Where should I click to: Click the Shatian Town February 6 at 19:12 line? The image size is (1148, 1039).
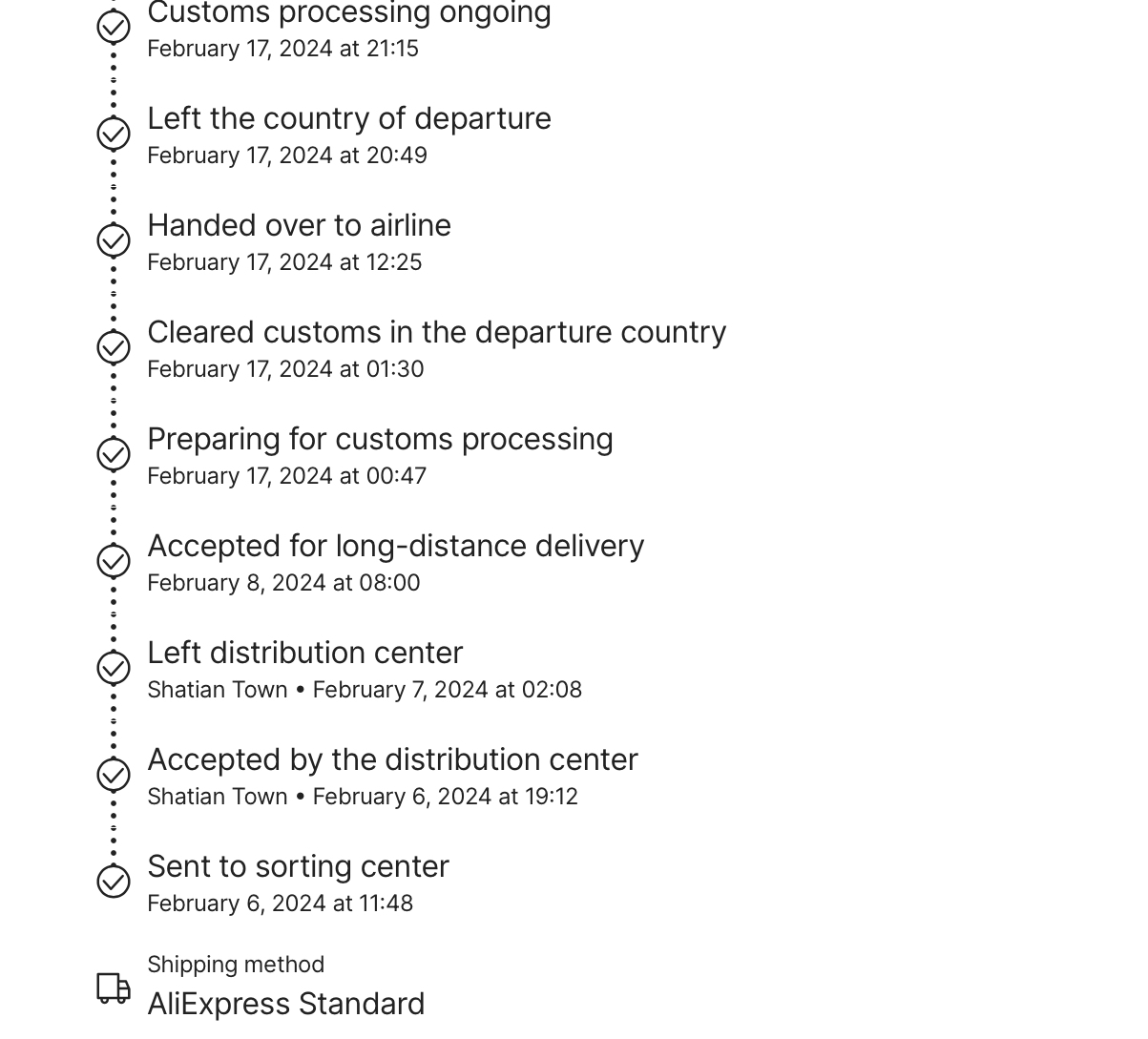pyautogui.click(x=363, y=797)
